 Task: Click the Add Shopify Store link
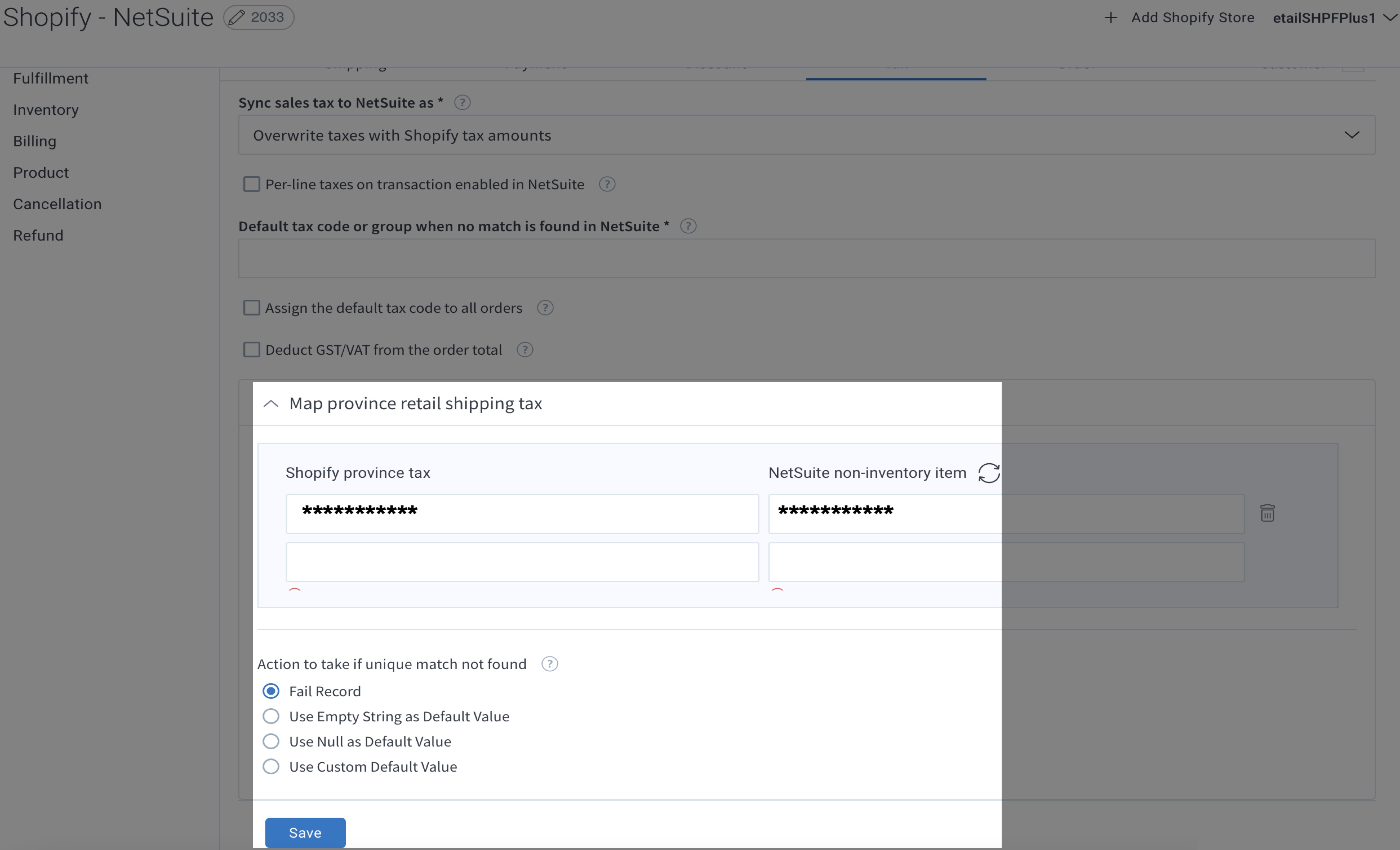click(x=1193, y=18)
